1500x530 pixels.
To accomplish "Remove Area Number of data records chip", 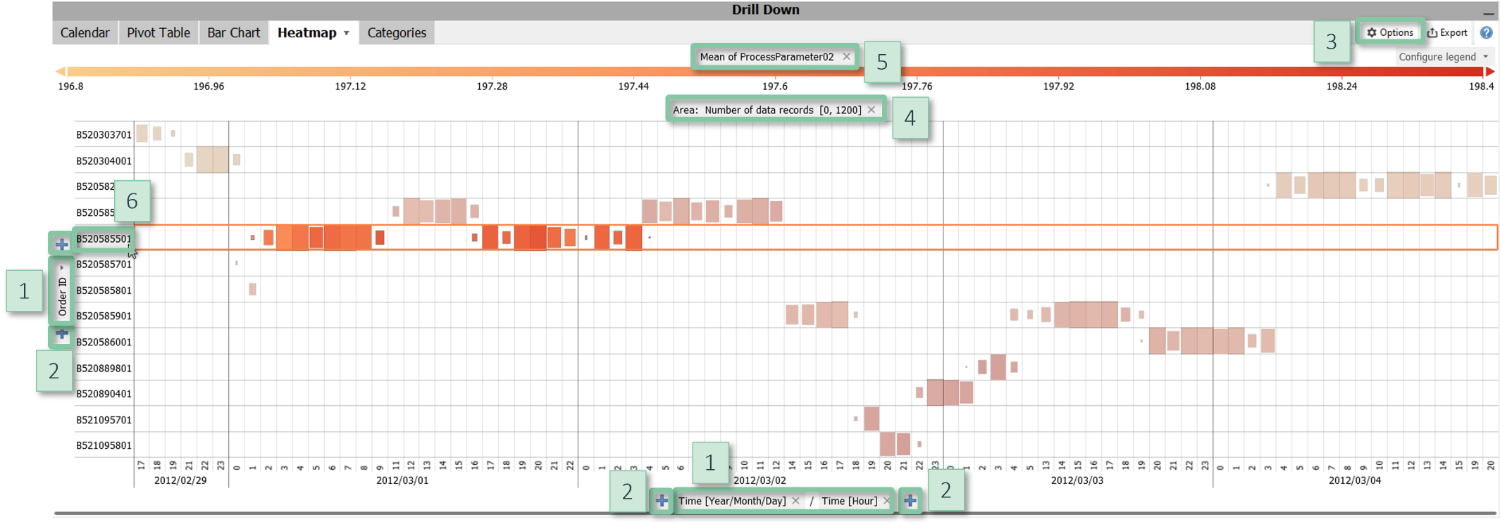I will (x=871, y=110).
